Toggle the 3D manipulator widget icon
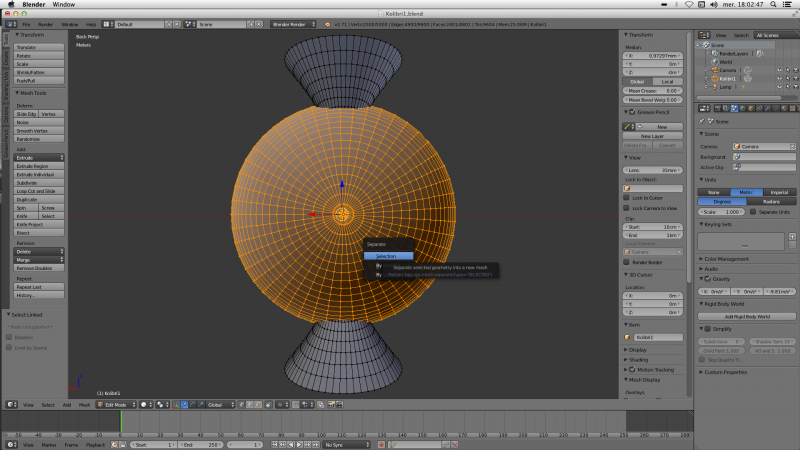 point(176,405)
